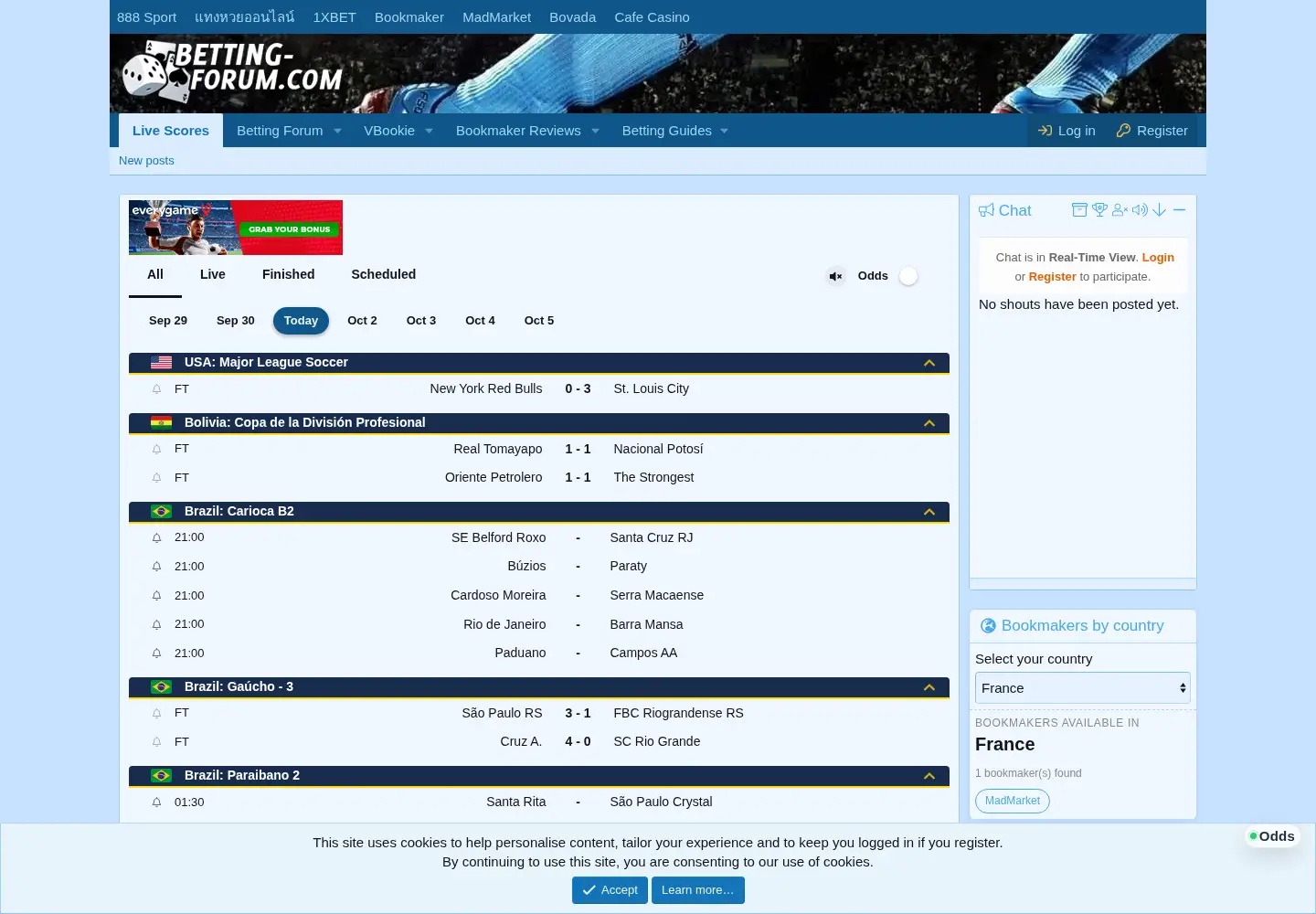Viewport: 1316px width, 914px height.
Task: Switch to the Finished matches tab
Action: pos(289,274)
